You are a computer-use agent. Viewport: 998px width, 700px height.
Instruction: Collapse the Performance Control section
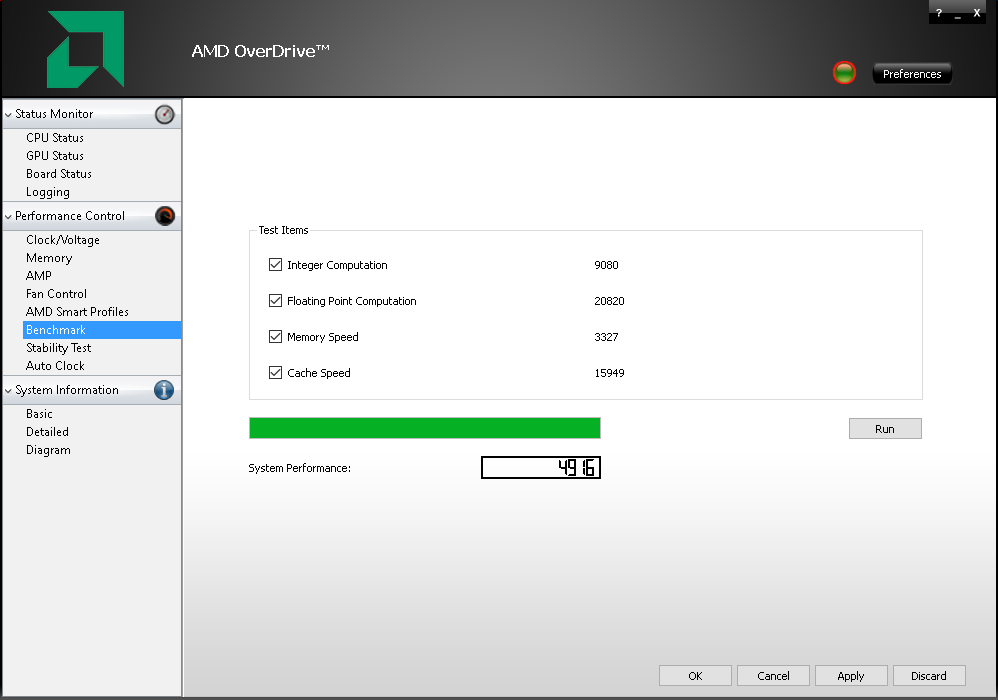click(x=8, y=217)
